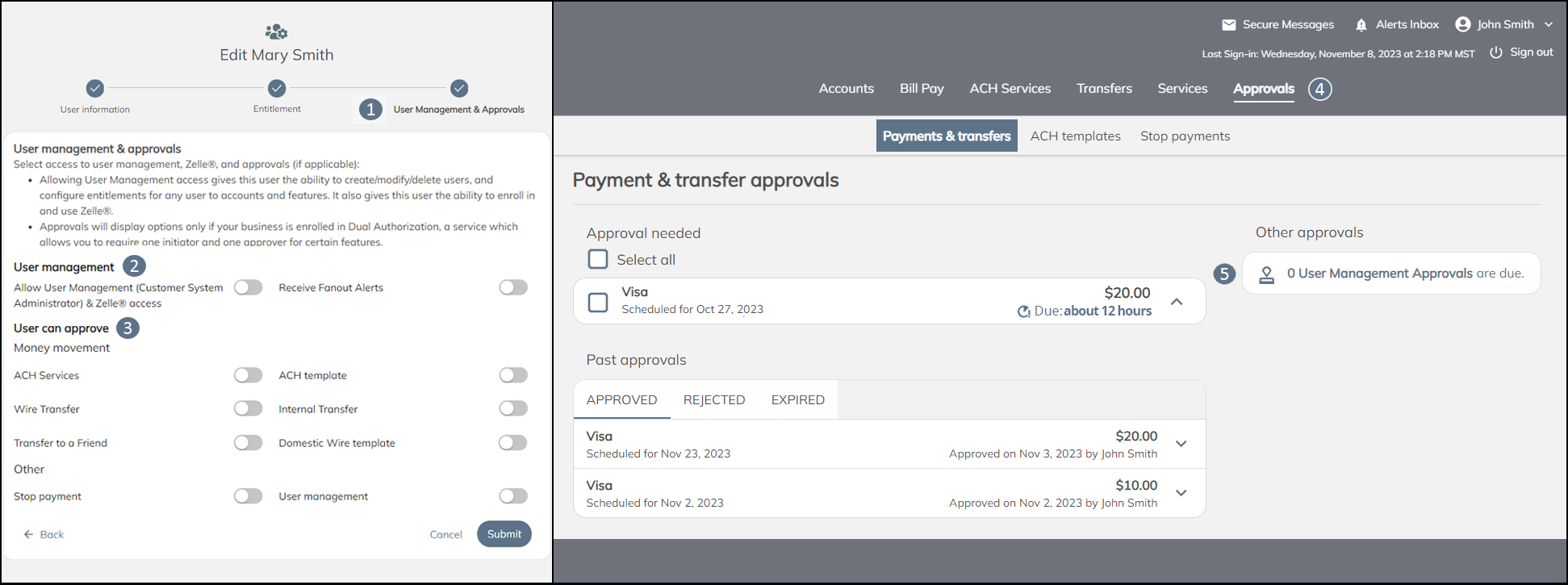Click the Alerts Inbox bell icon

tap(1361, 25)
